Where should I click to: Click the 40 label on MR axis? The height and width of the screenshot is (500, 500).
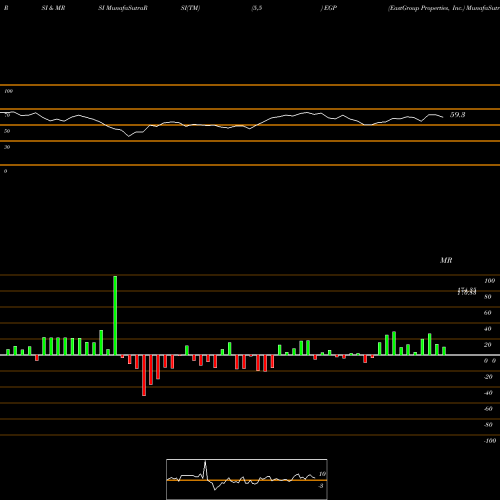click(487, 329)
